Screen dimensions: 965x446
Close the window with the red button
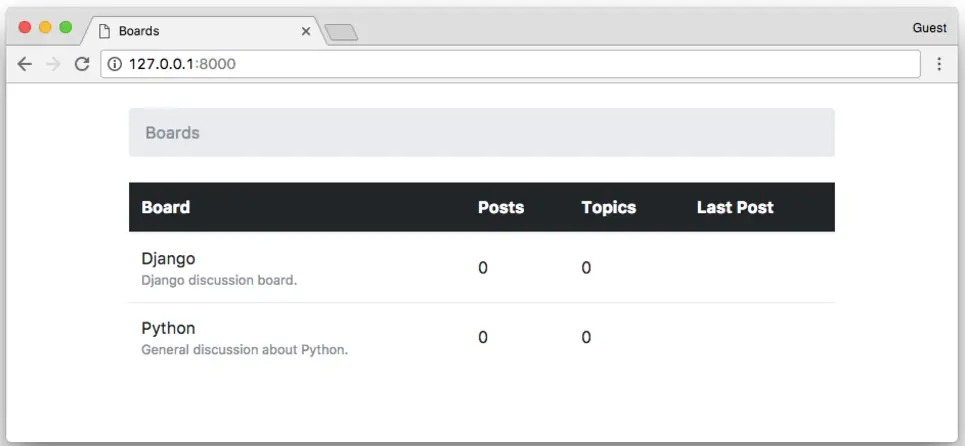pyautogui.click(x=25, y=27)
